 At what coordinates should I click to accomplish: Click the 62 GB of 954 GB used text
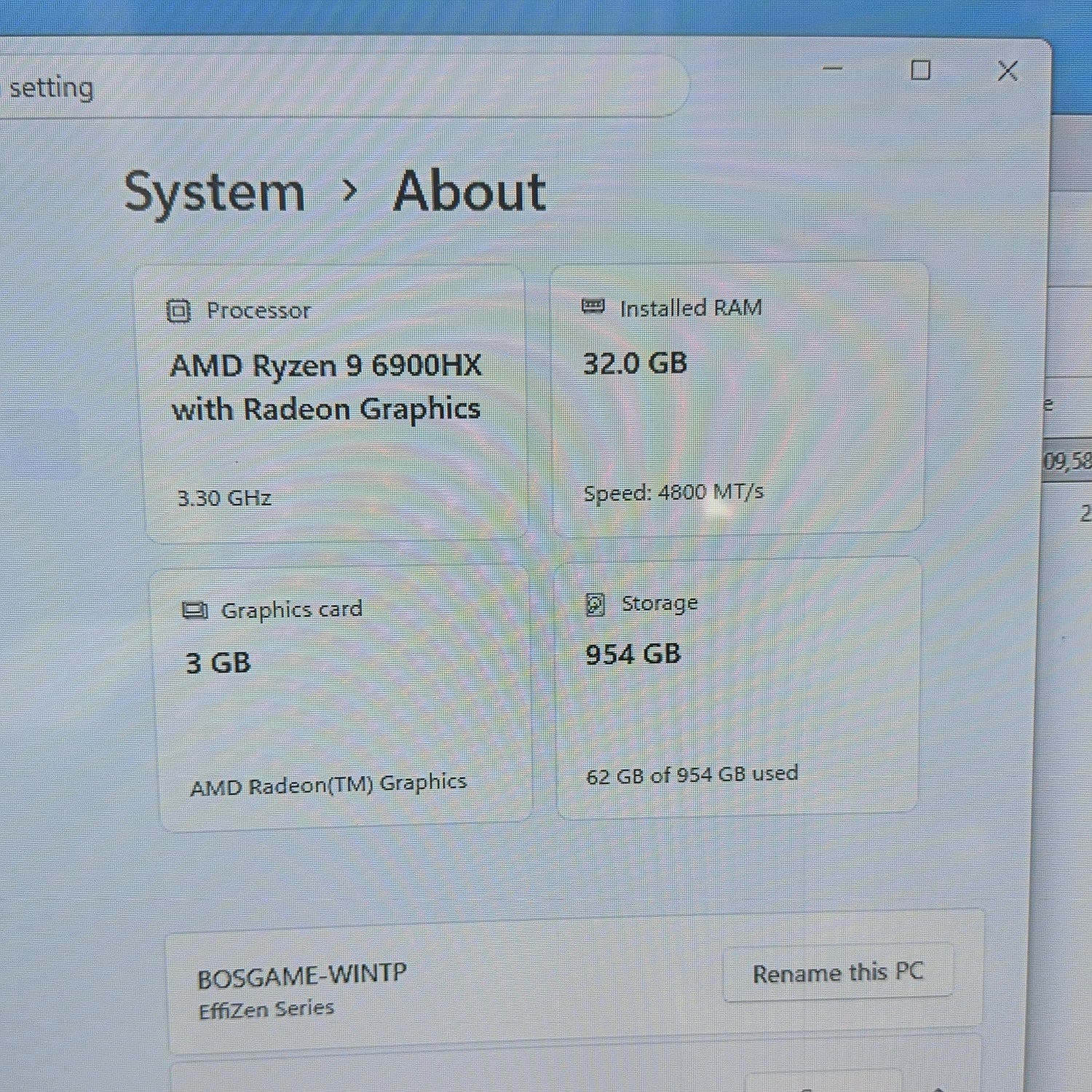tap(692, 775)
